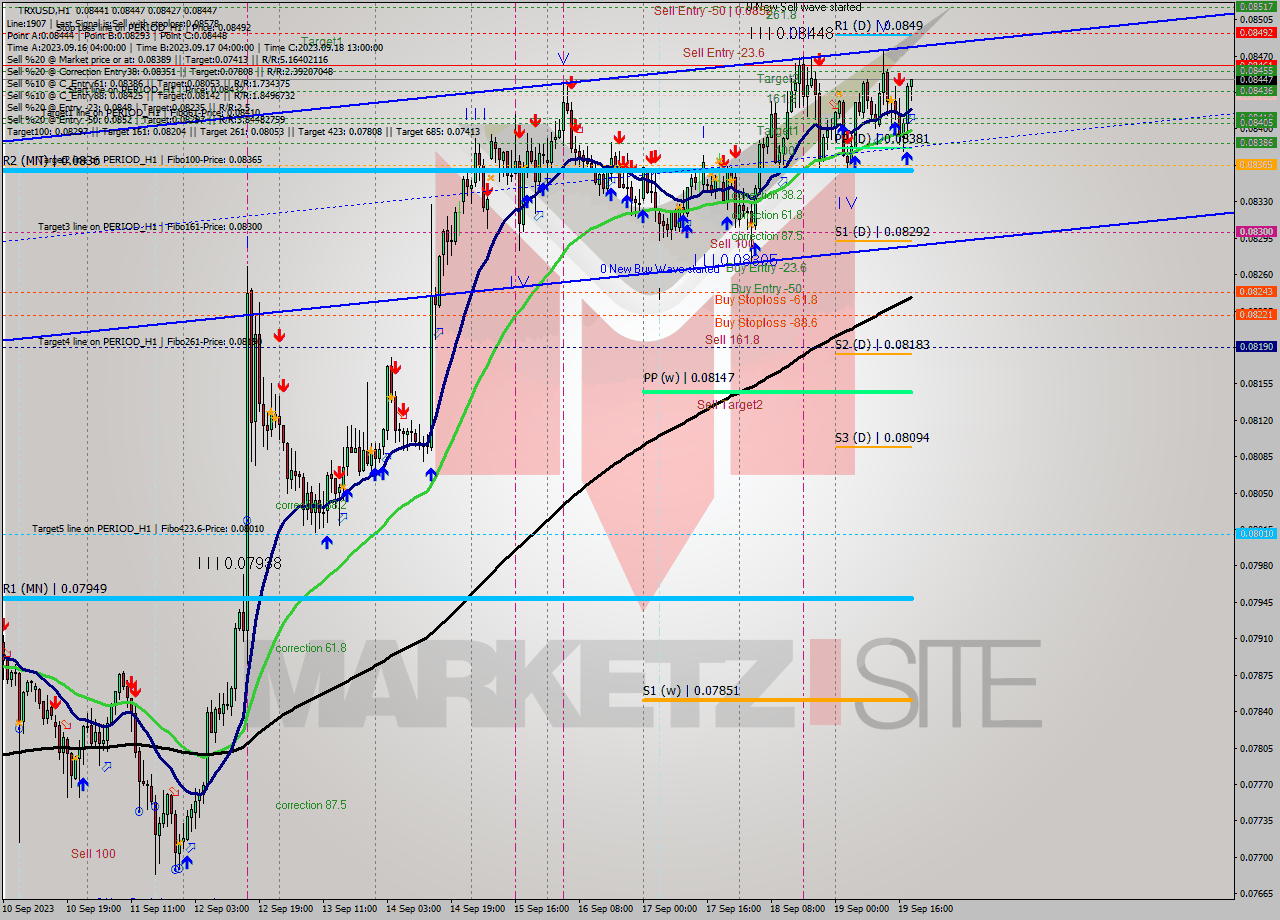This screenshot has height=920, width=1280.
Task: Click the 'Buy Stoploss -61.8' label
Action: (x=766, y=300)
